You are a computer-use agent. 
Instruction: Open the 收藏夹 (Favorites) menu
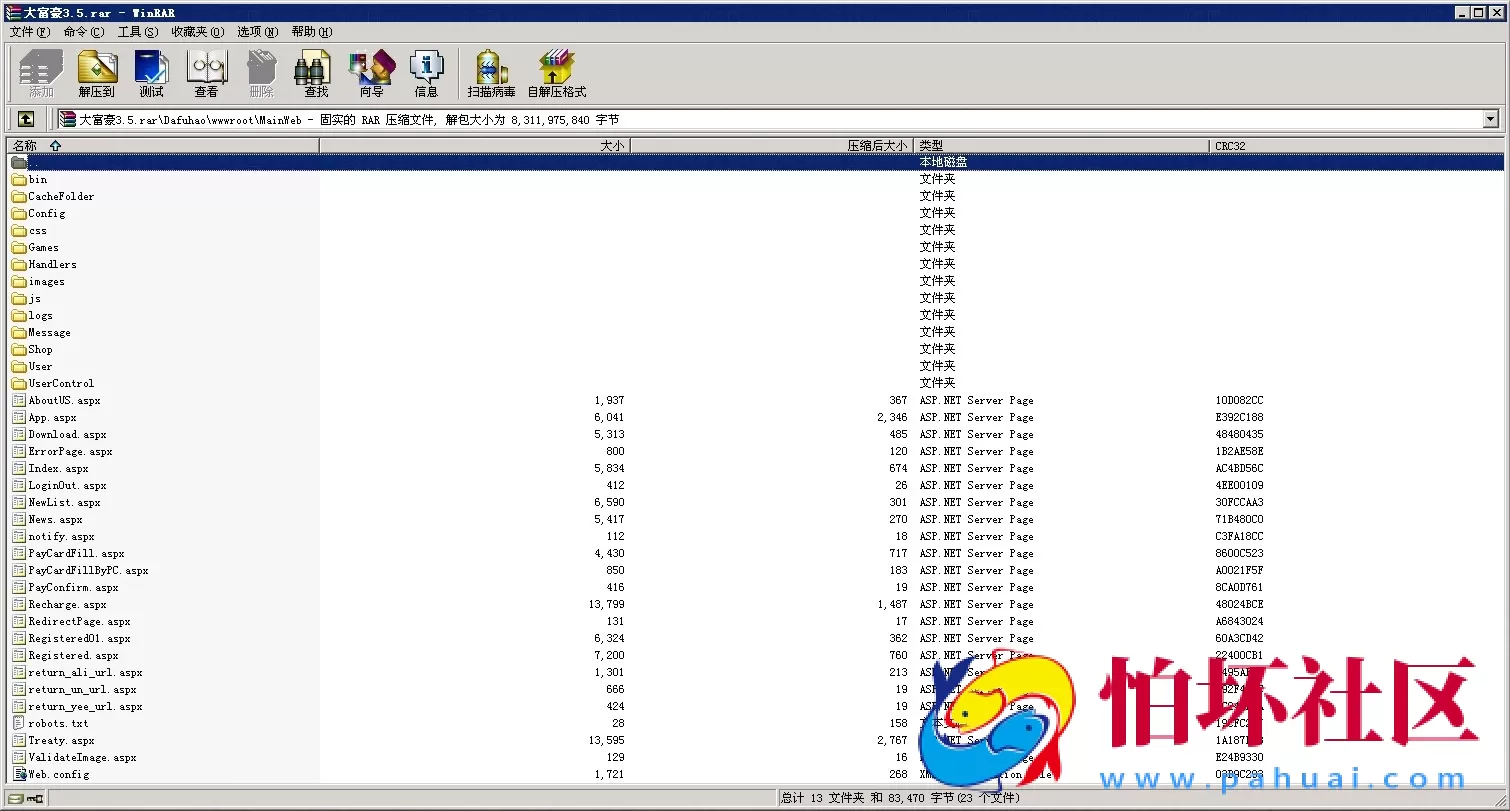[197, 32]
